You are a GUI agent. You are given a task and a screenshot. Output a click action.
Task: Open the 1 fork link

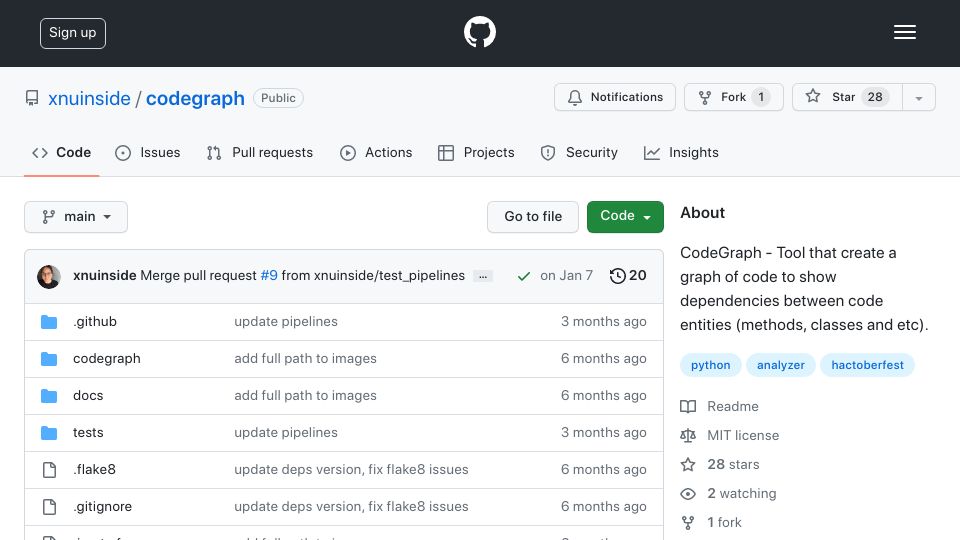click(x=711, y=522)
